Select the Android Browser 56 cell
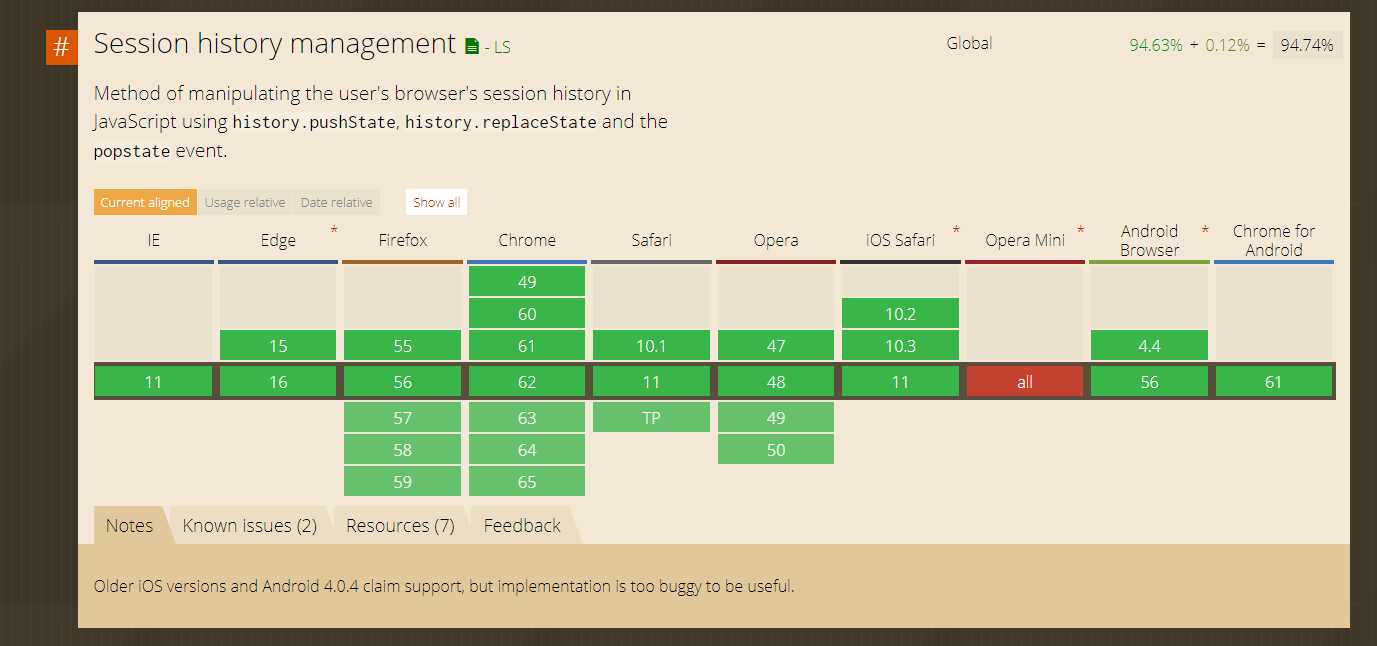Image resolution: width=1377 pixels, height=646 pixels. point(1149,382)
